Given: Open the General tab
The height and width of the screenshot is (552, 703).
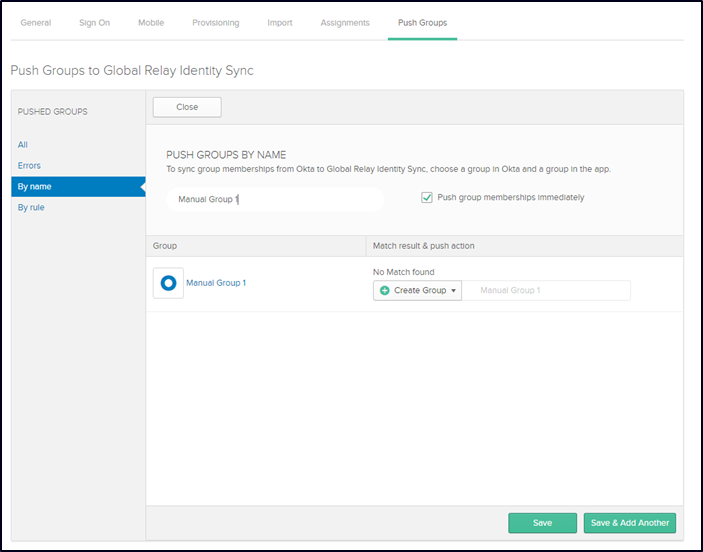Looking at the screenshot, I should click(x=36, y=23).
